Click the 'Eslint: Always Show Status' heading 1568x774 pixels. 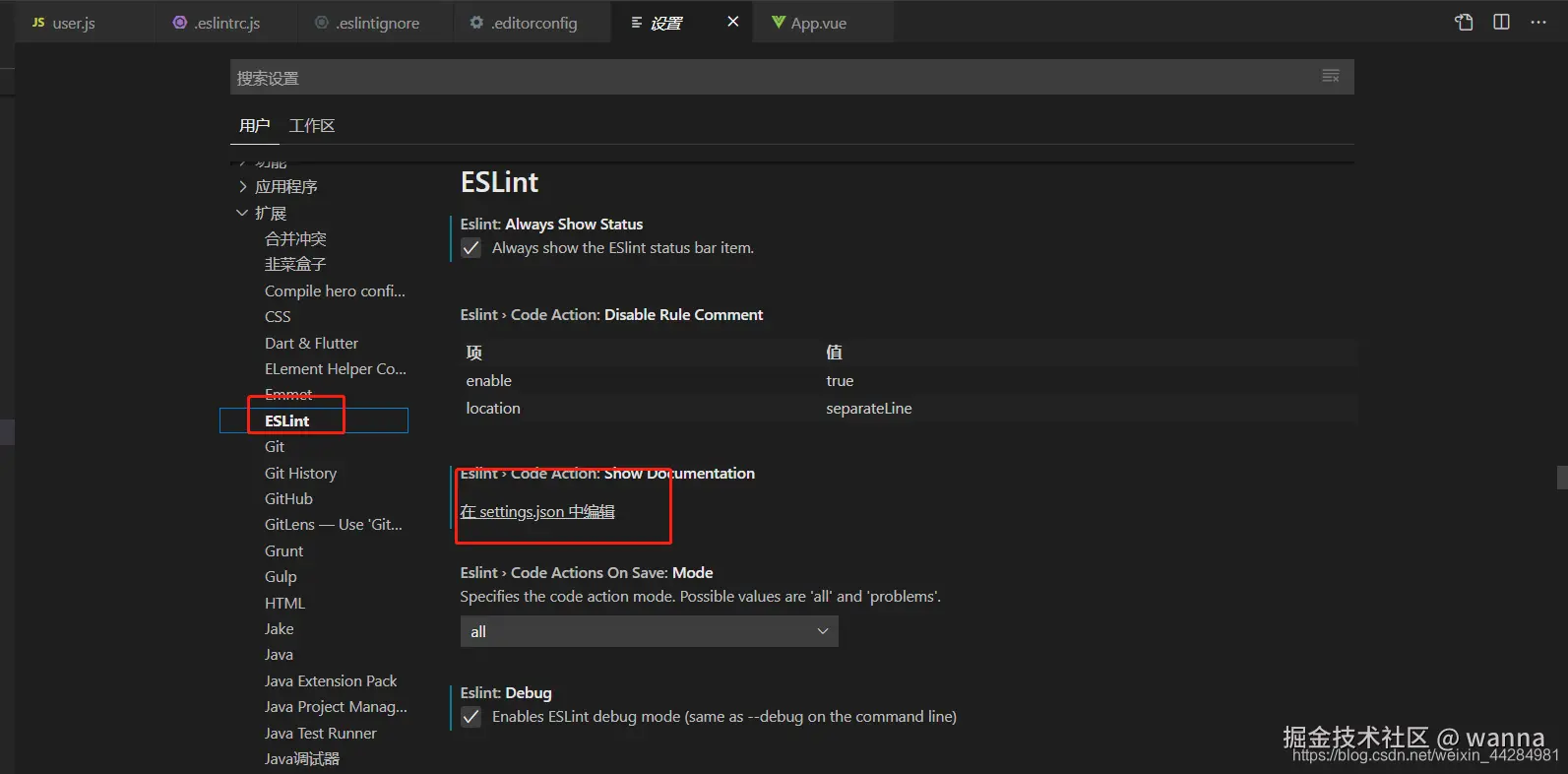tap(551, 225)
